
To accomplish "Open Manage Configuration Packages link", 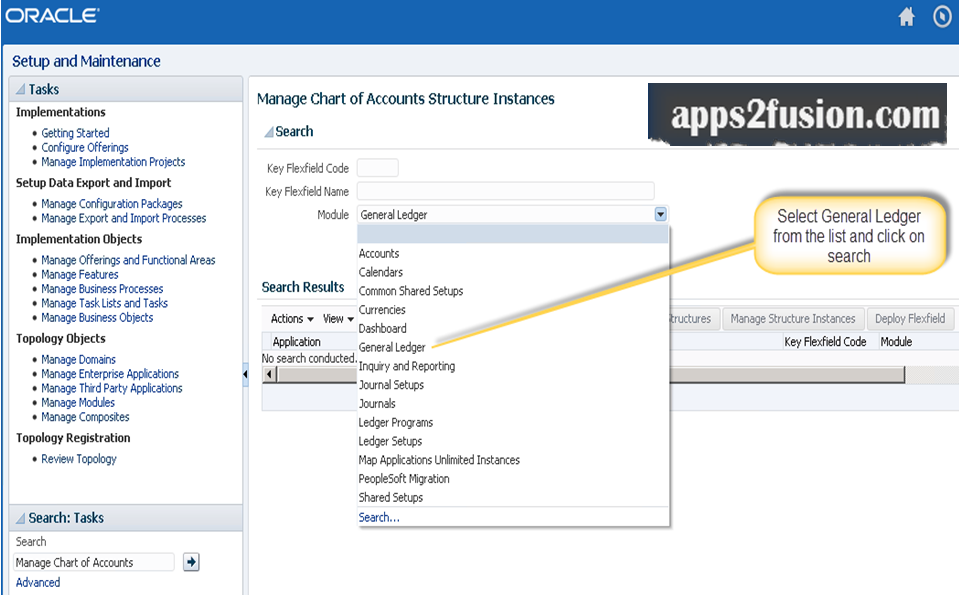I will (x=112, y=204).
